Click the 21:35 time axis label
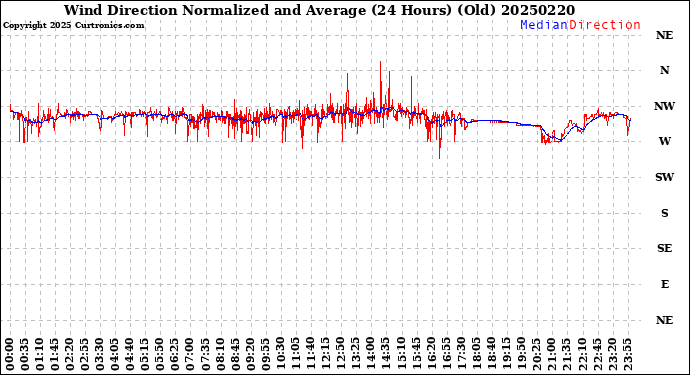The width and height of the screenshot is (690, 375). (566, 355)
